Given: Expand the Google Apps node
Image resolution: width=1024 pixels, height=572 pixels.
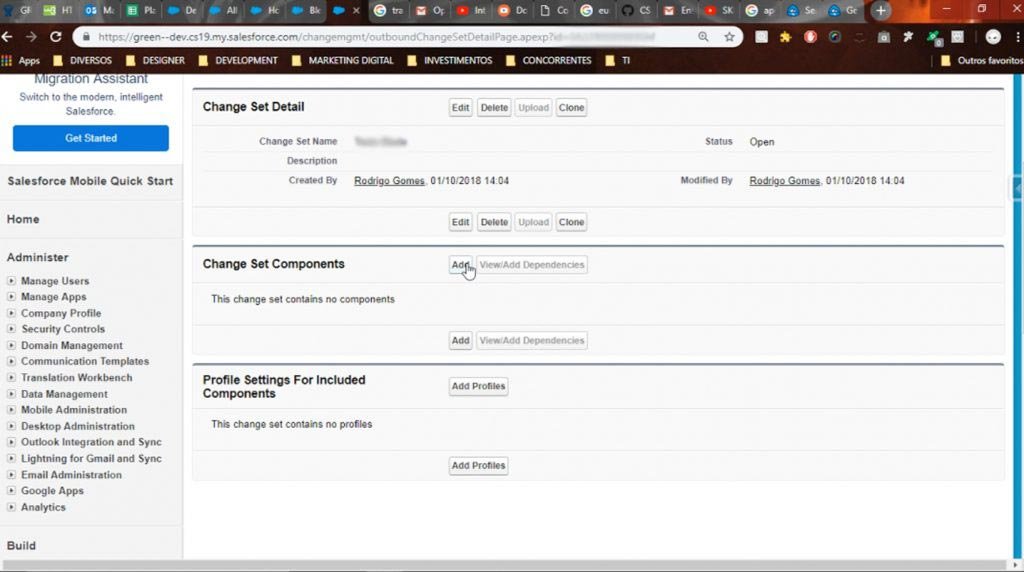Looking at the screenshot, I should click(x=11, y=490).
